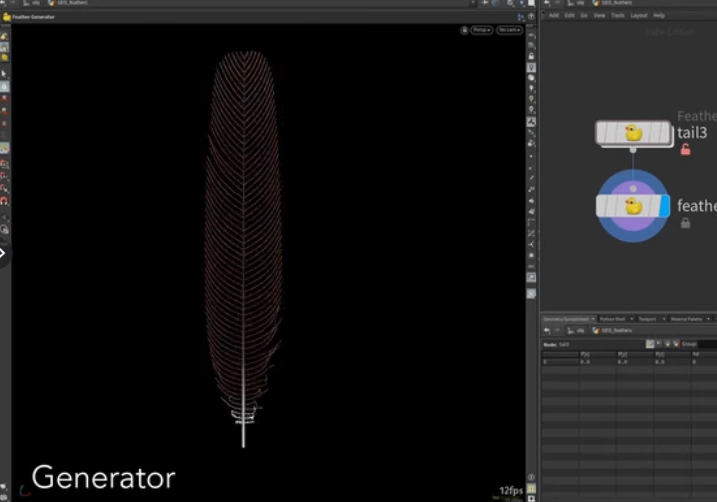
Task: Open the View menu in the network editor
Action: (x=599, y=15)
